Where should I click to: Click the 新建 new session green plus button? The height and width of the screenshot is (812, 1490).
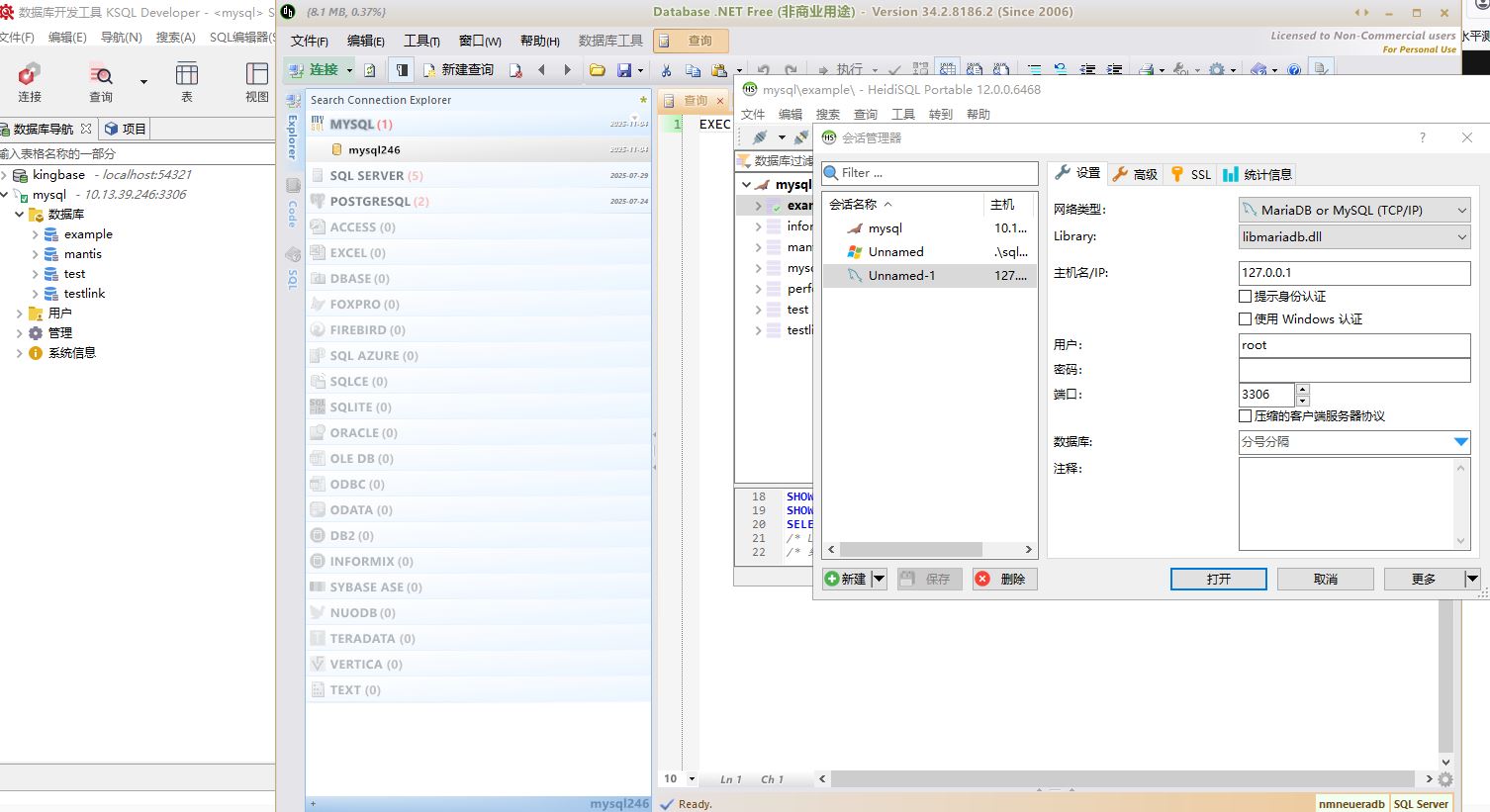(846, 579)
